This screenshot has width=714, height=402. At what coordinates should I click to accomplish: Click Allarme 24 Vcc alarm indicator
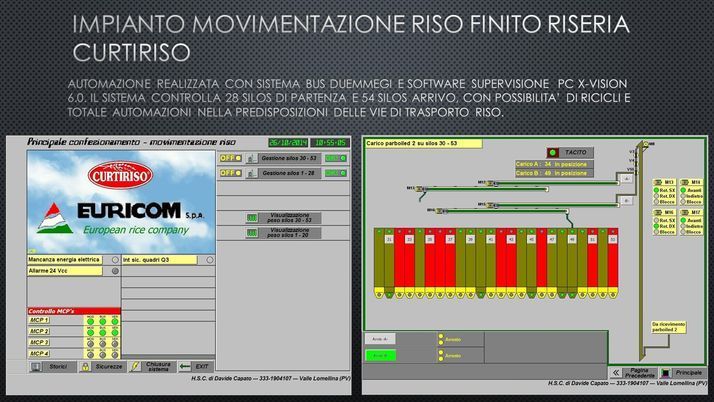click(115, 271)
